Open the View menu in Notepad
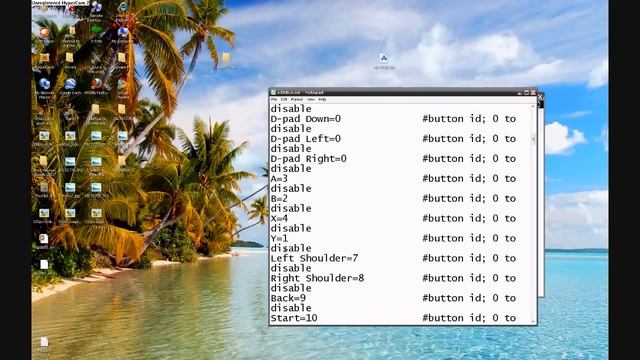This screenshot has height=360, width=640. coord(311,99)
